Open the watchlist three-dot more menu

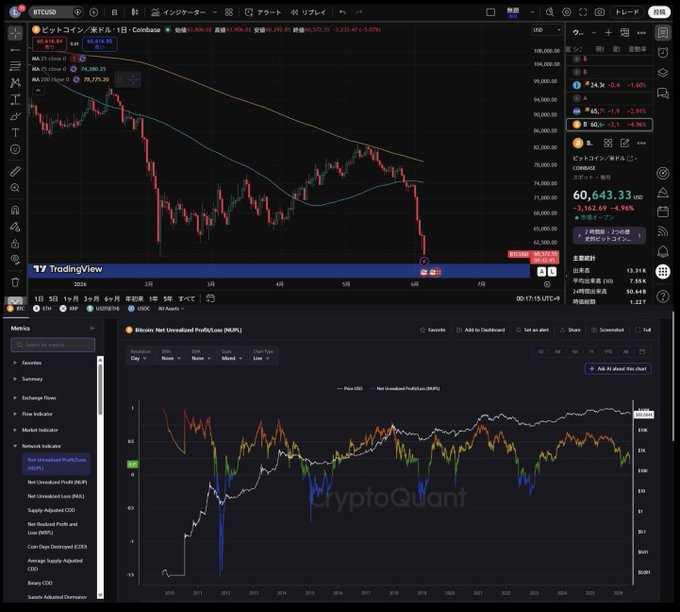641,33
